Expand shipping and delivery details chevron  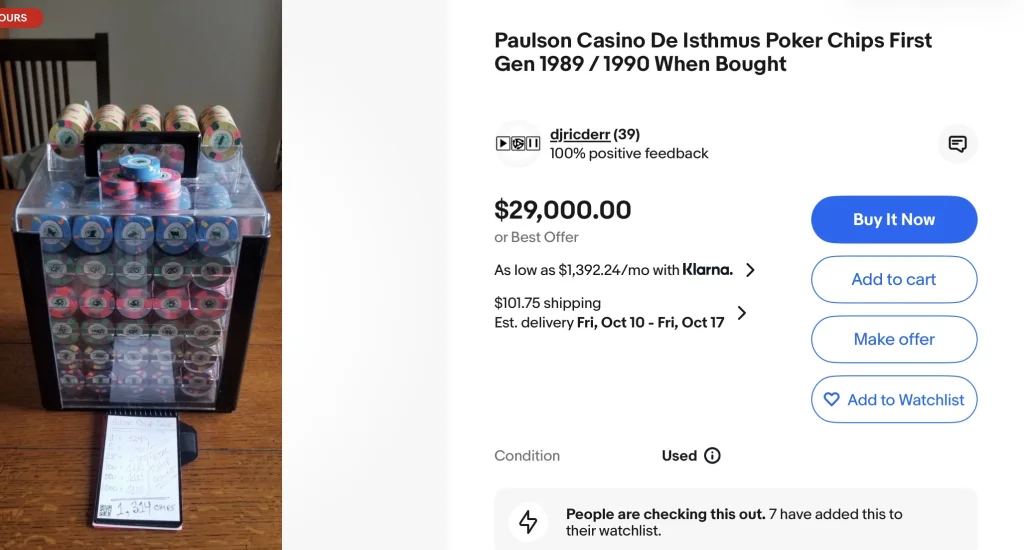pos(742,312)
